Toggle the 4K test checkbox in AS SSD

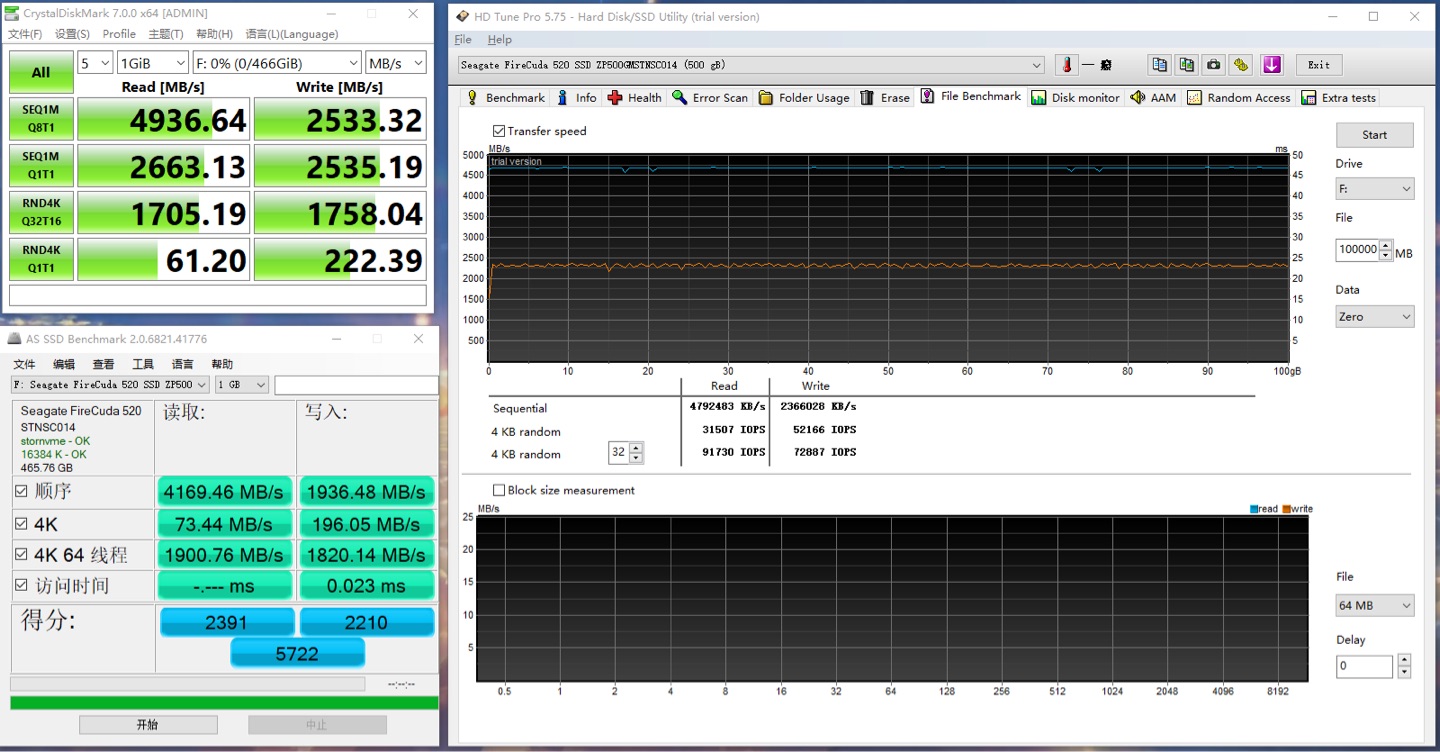[x=21, y=524]
